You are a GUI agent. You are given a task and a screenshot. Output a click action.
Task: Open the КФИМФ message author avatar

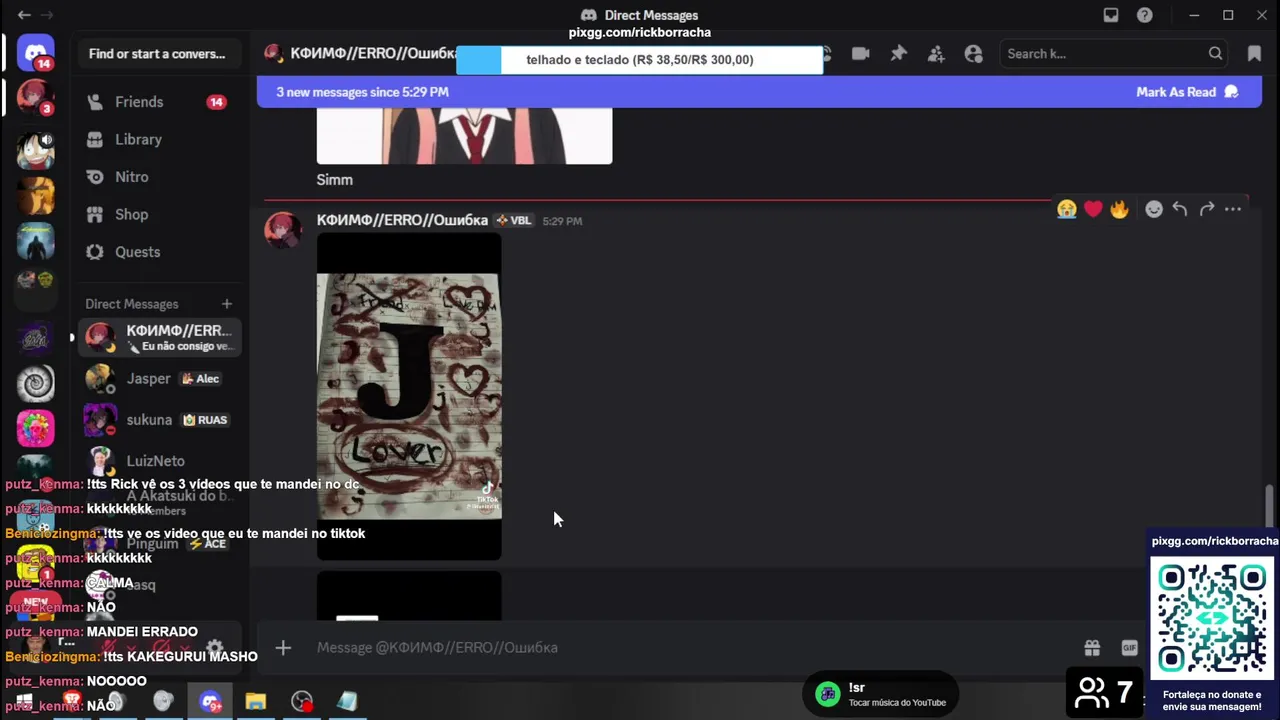(283, 230)
